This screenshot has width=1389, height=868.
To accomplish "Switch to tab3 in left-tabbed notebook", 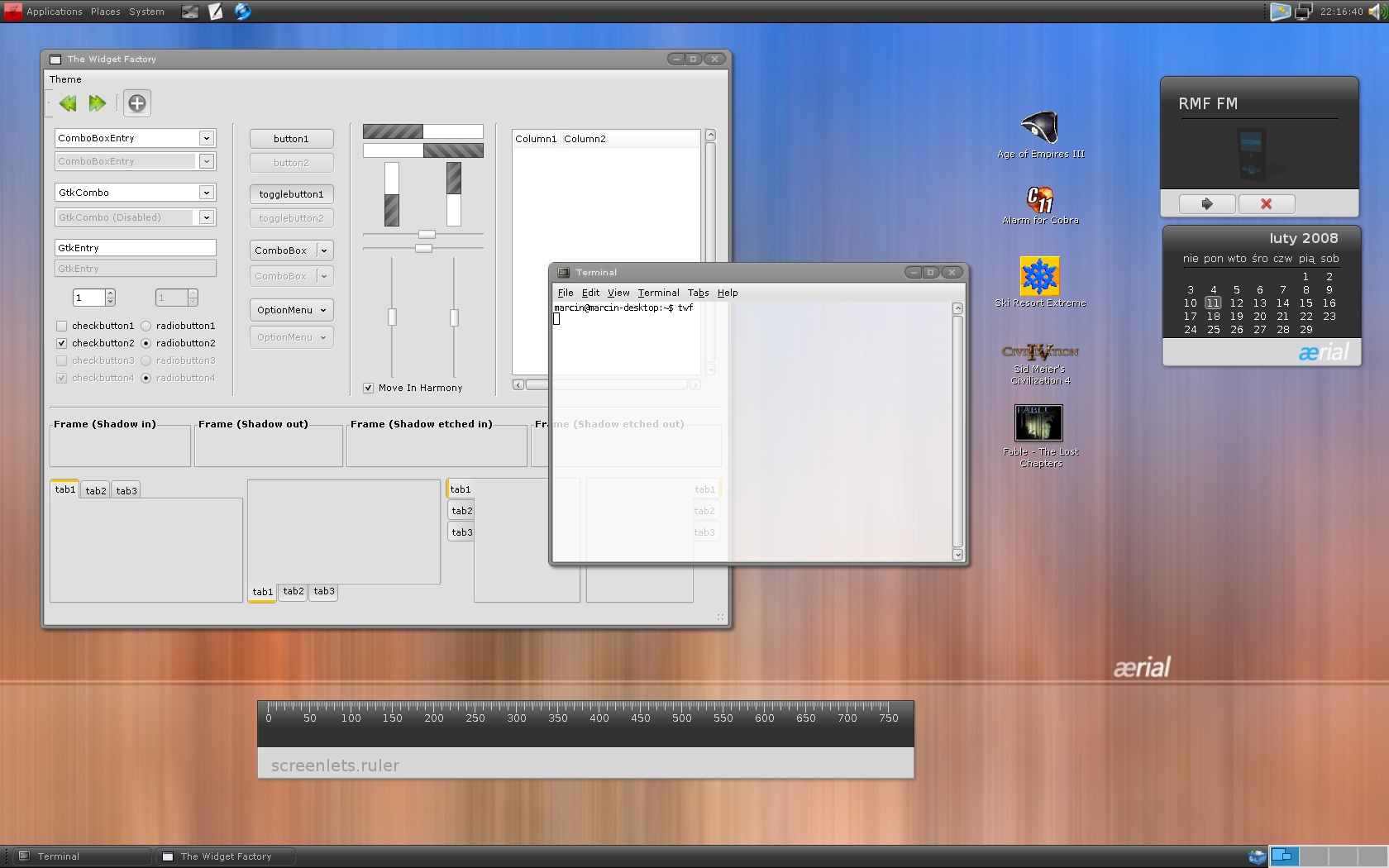I will 461,532.
